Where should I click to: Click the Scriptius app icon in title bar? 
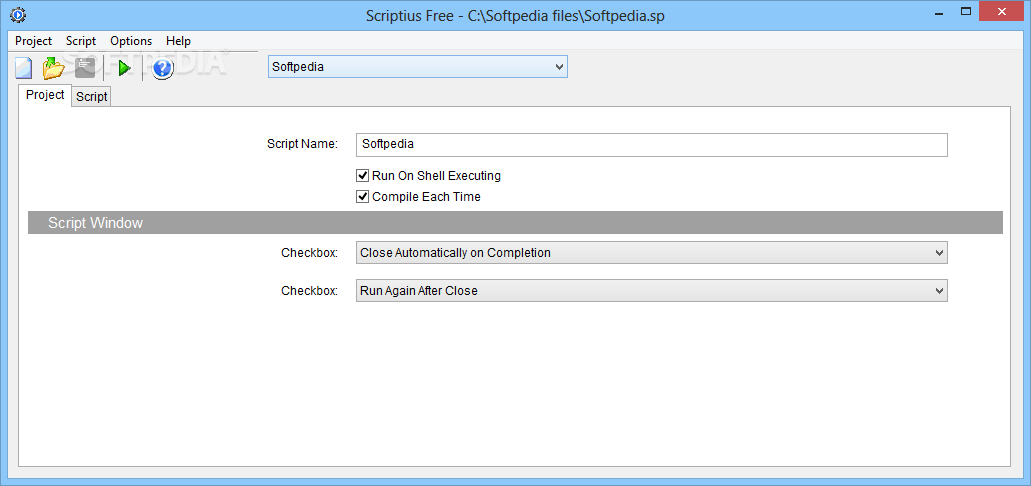pyautogui.click(x=18, y=14)
